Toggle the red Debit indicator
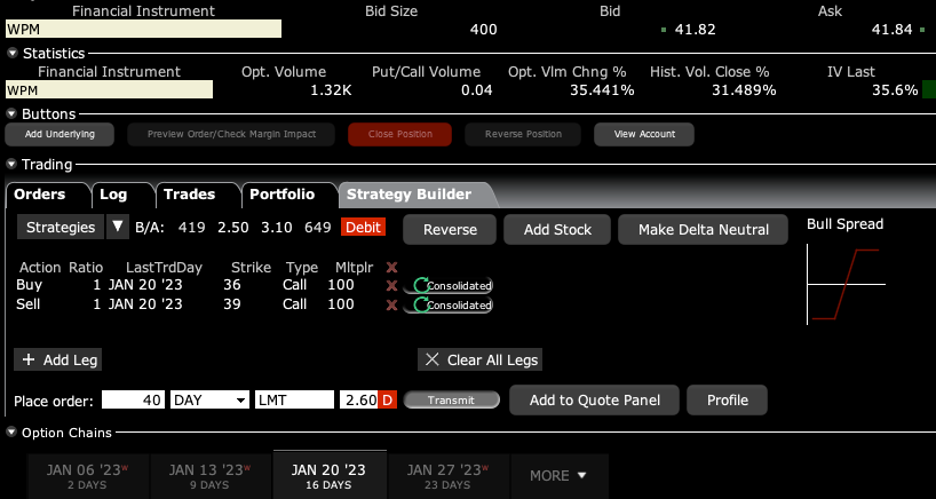Image resolution: width=936 pixels, height=500 pixels. 363,228
